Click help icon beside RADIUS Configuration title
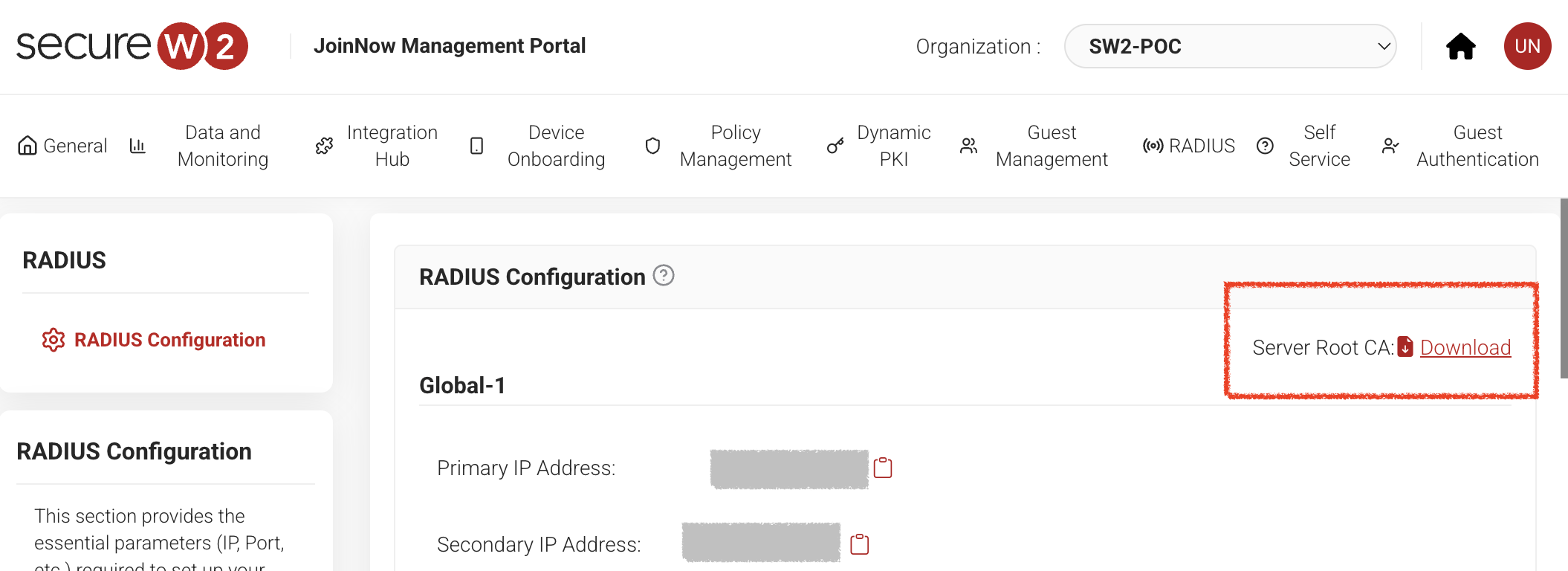1568x571 pixels. pyautogui.click(x=664, y=276)
